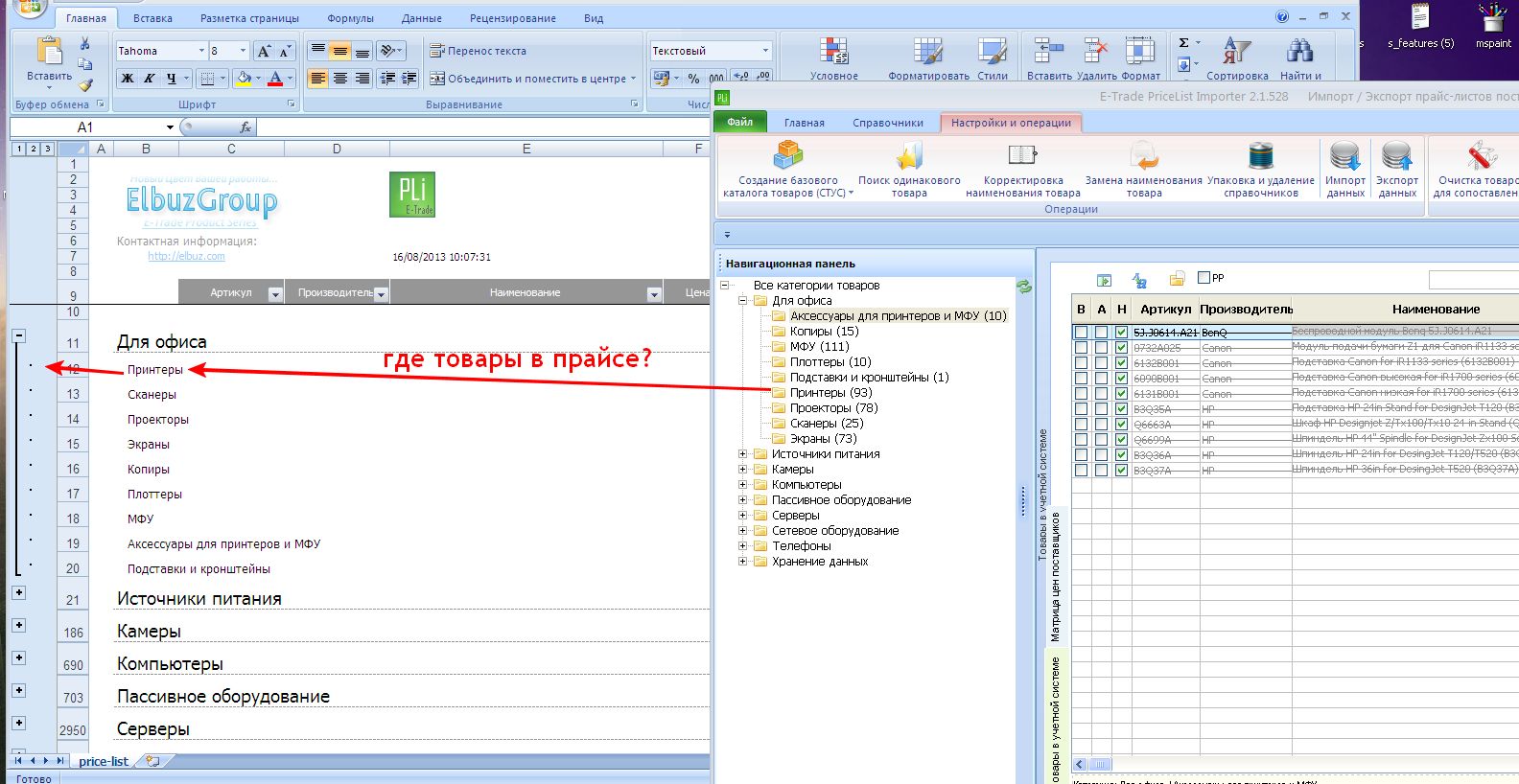Center-align text horizontally in Excel
1519x784 pixels.
point(339,79)
